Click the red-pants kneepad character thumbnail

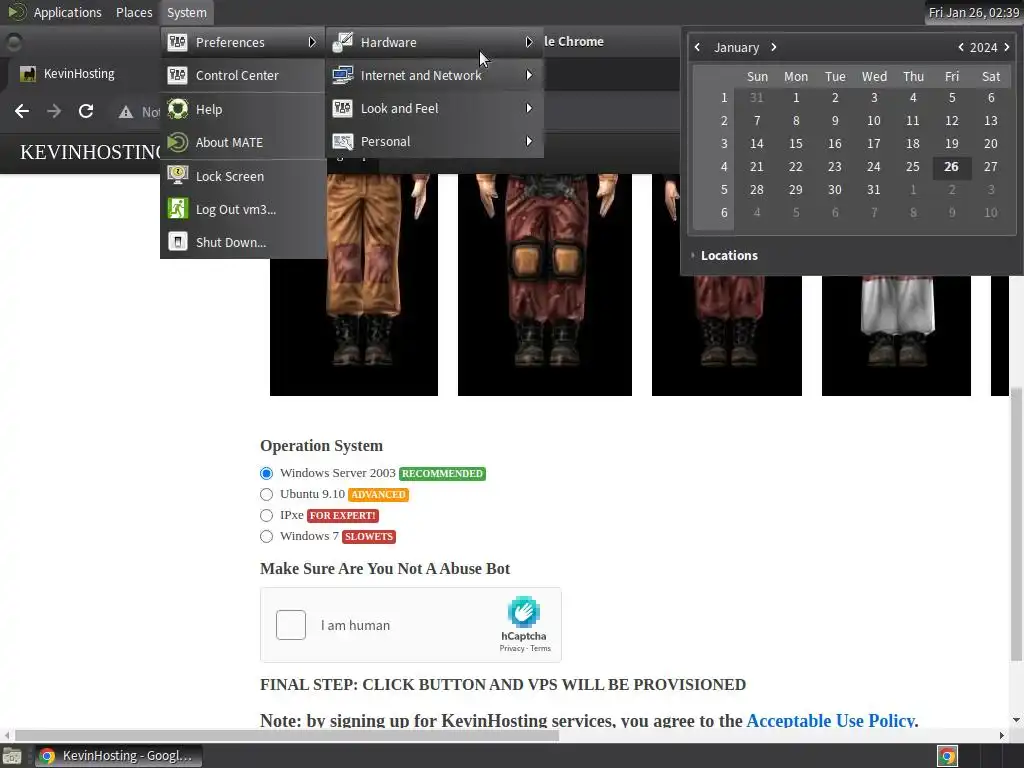[545, 284]
